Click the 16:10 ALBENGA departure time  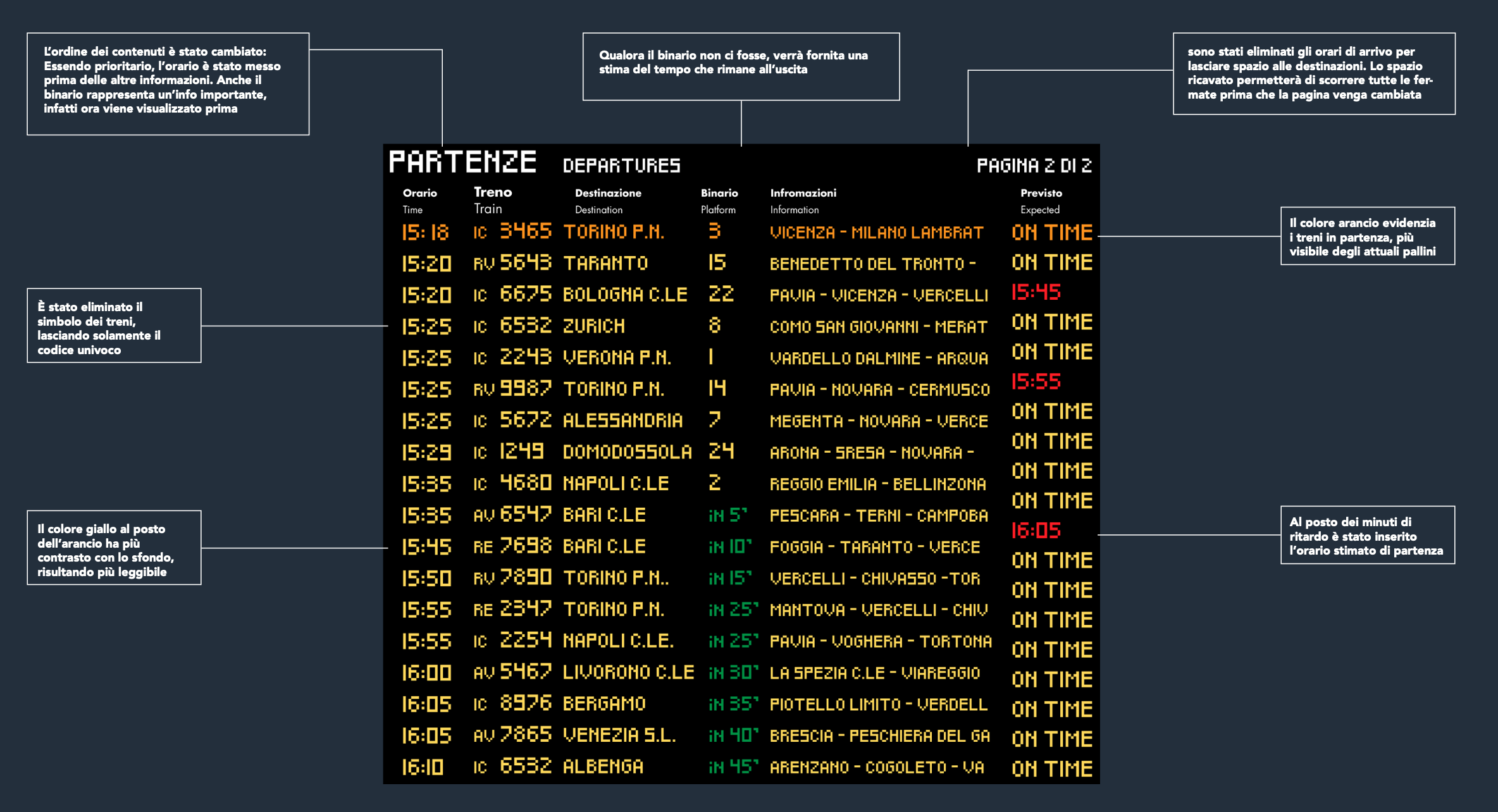coord(423,767)
